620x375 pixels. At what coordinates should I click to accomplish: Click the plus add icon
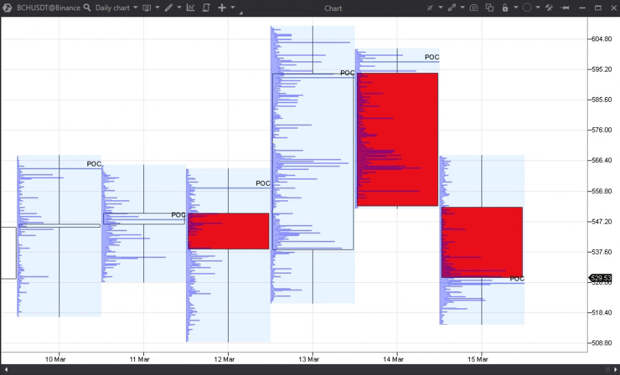[222, 8]
